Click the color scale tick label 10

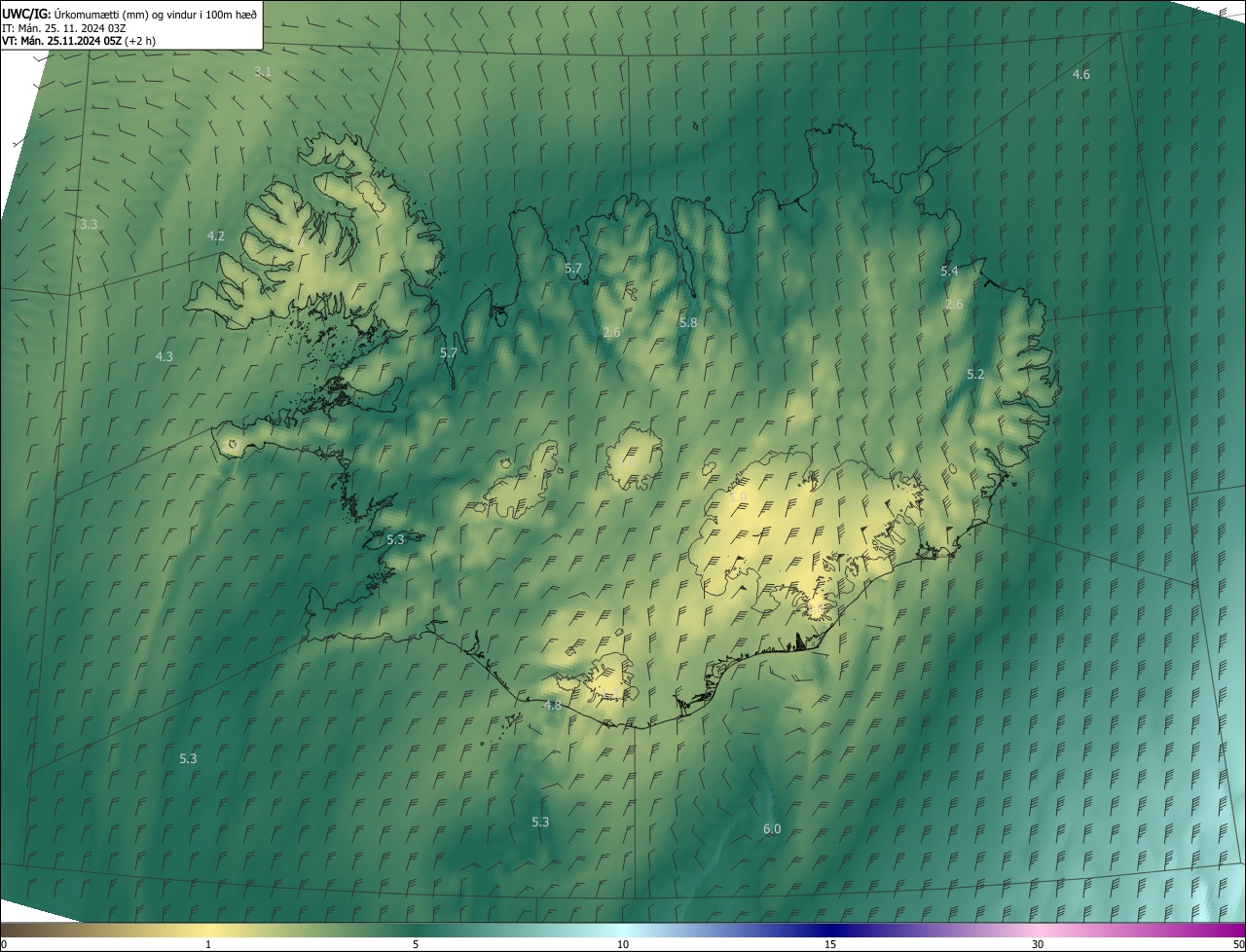point(623,944)
